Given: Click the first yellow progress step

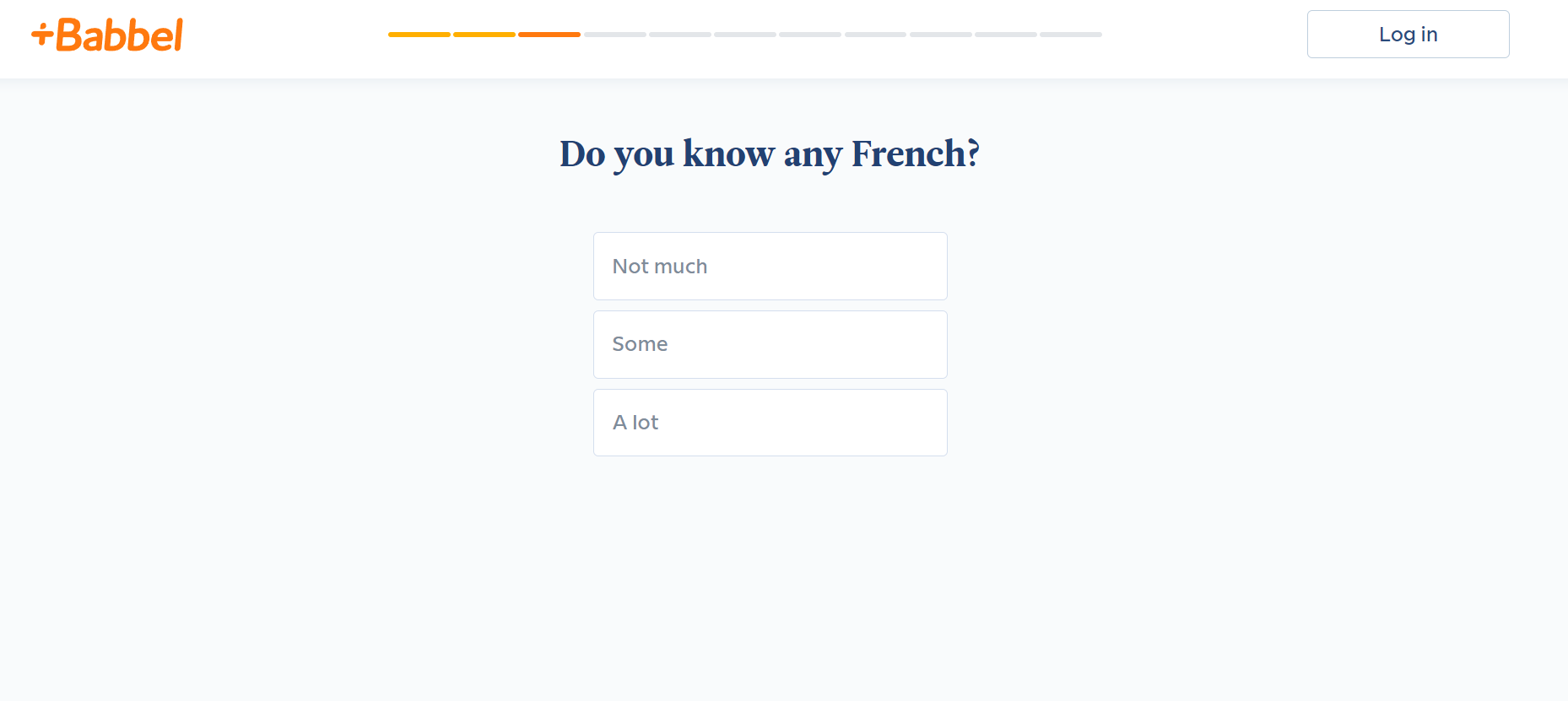Looking at the screenshot, I should click(419, 35).
